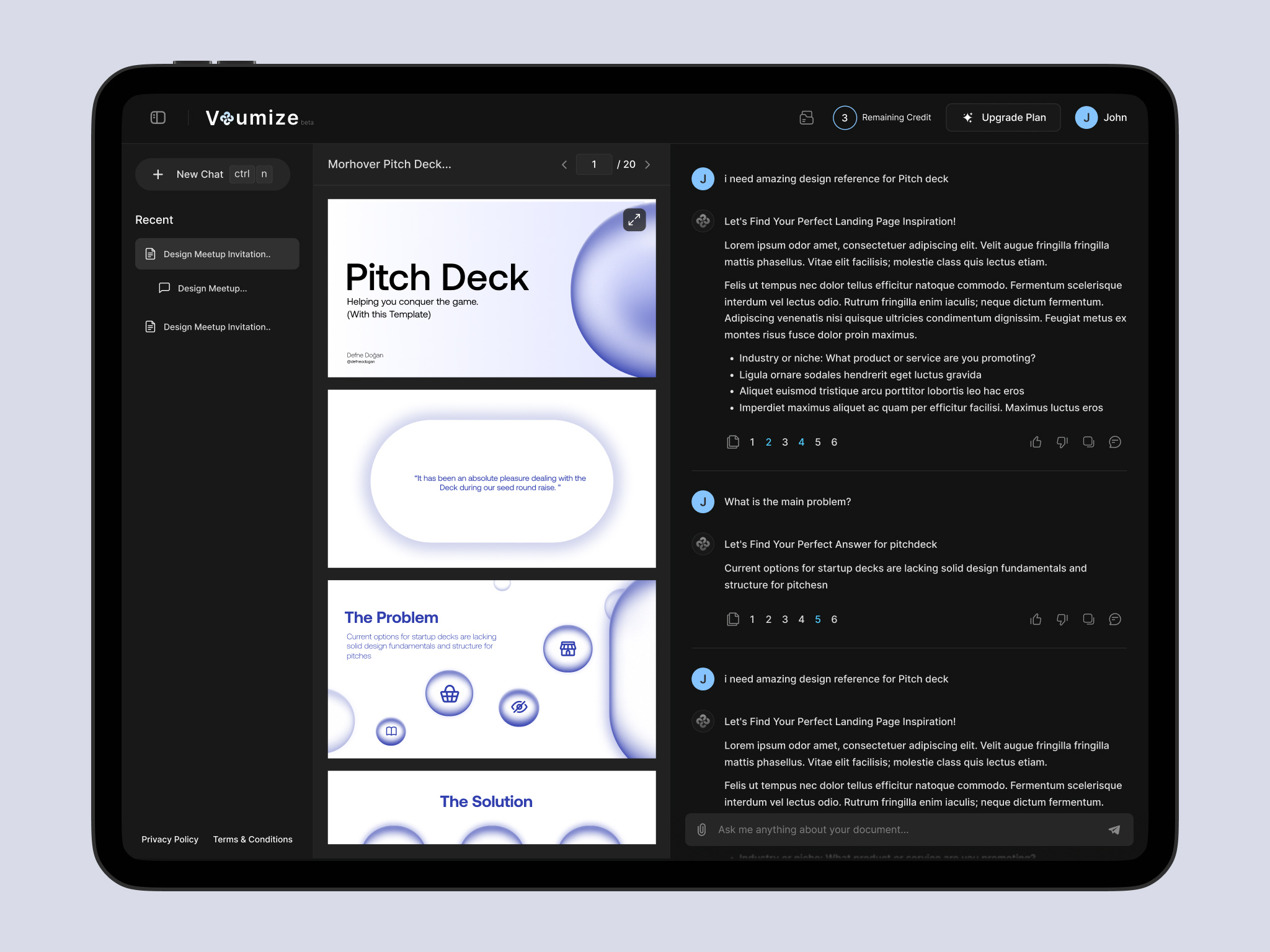This screenshot has height=952, width=1270.
Task: Open the Design Meetup conversation entry
Action: point(211,288)
